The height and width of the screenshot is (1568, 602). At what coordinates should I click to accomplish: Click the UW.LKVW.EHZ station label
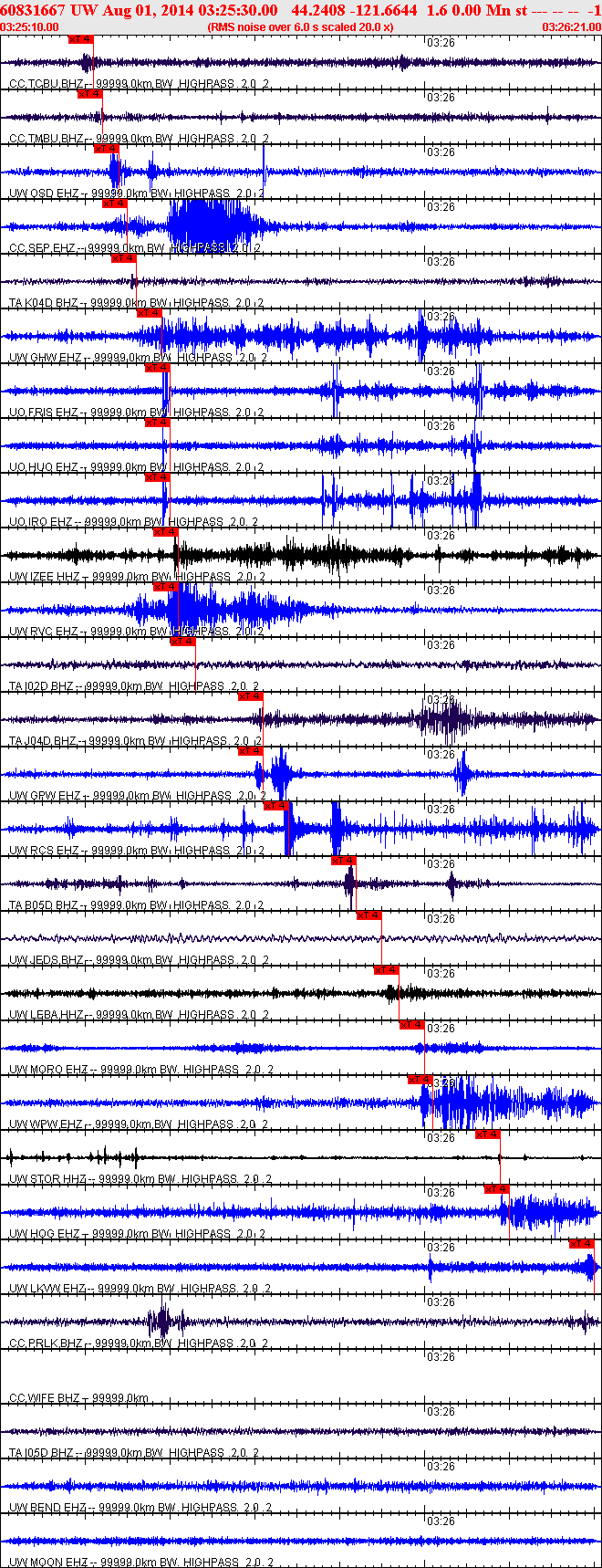(x=47, y=1289)
